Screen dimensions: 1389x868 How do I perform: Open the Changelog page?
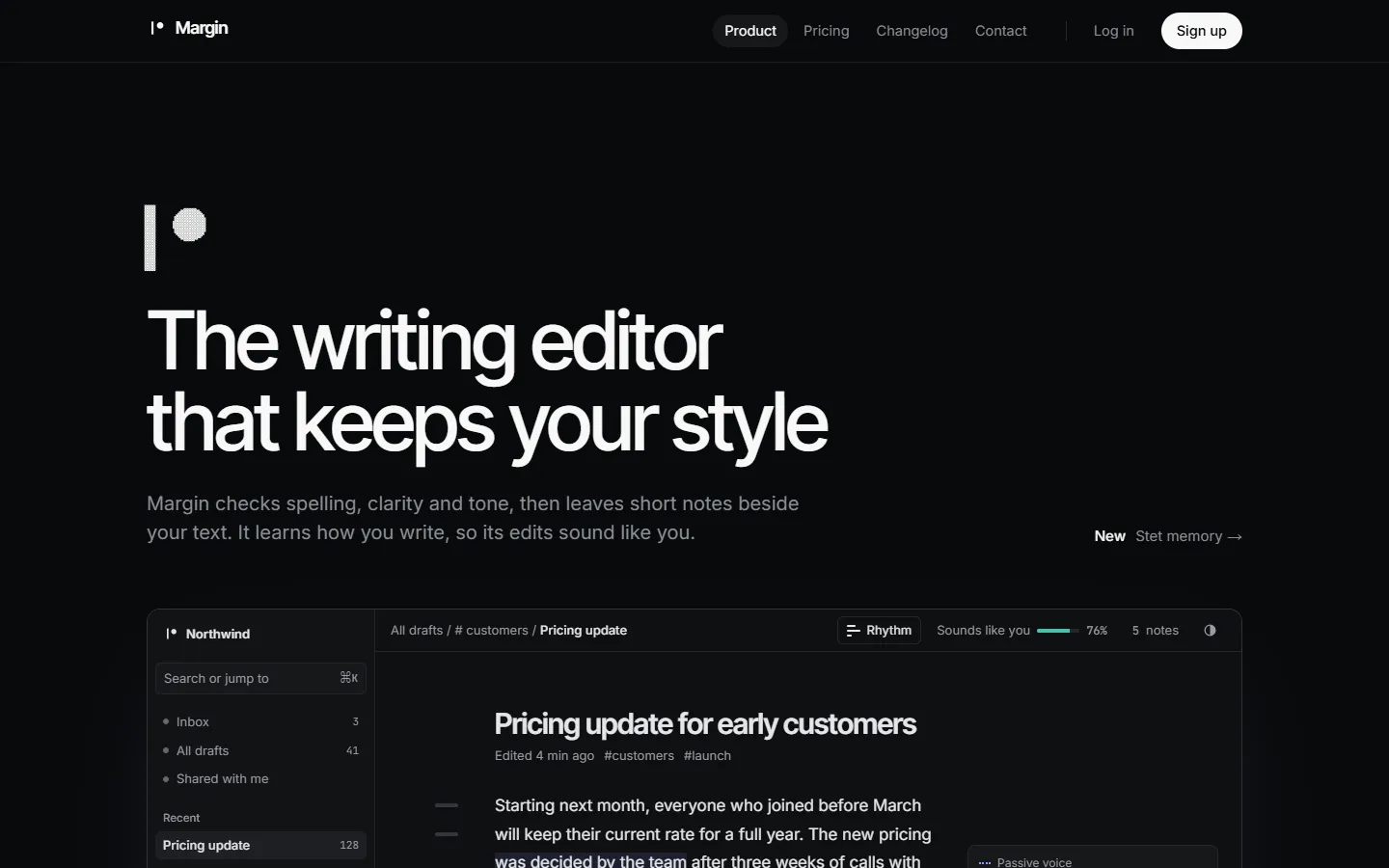(912, 31)
